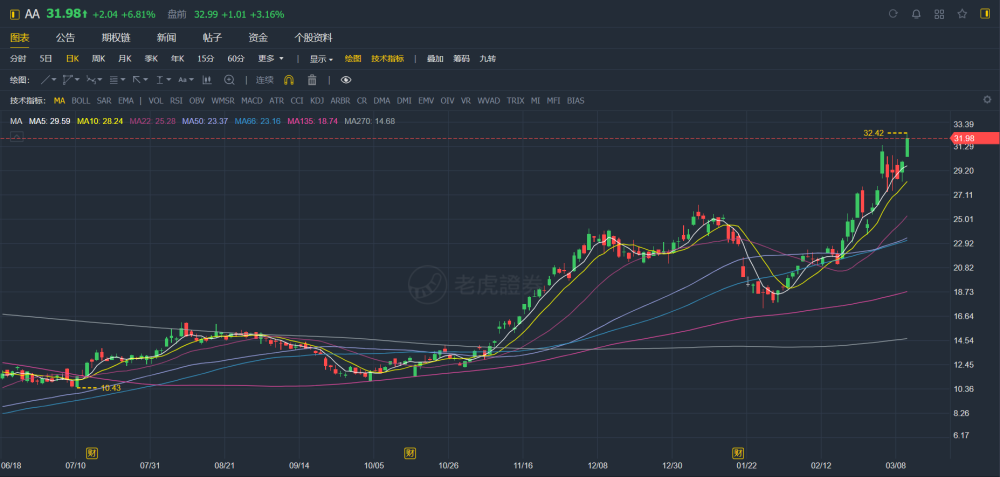This screenshot has width=1000, height=477.
Task: Click the MA10: 28.24 legend value
Action: pyautogui.click(x=100, y=121)
